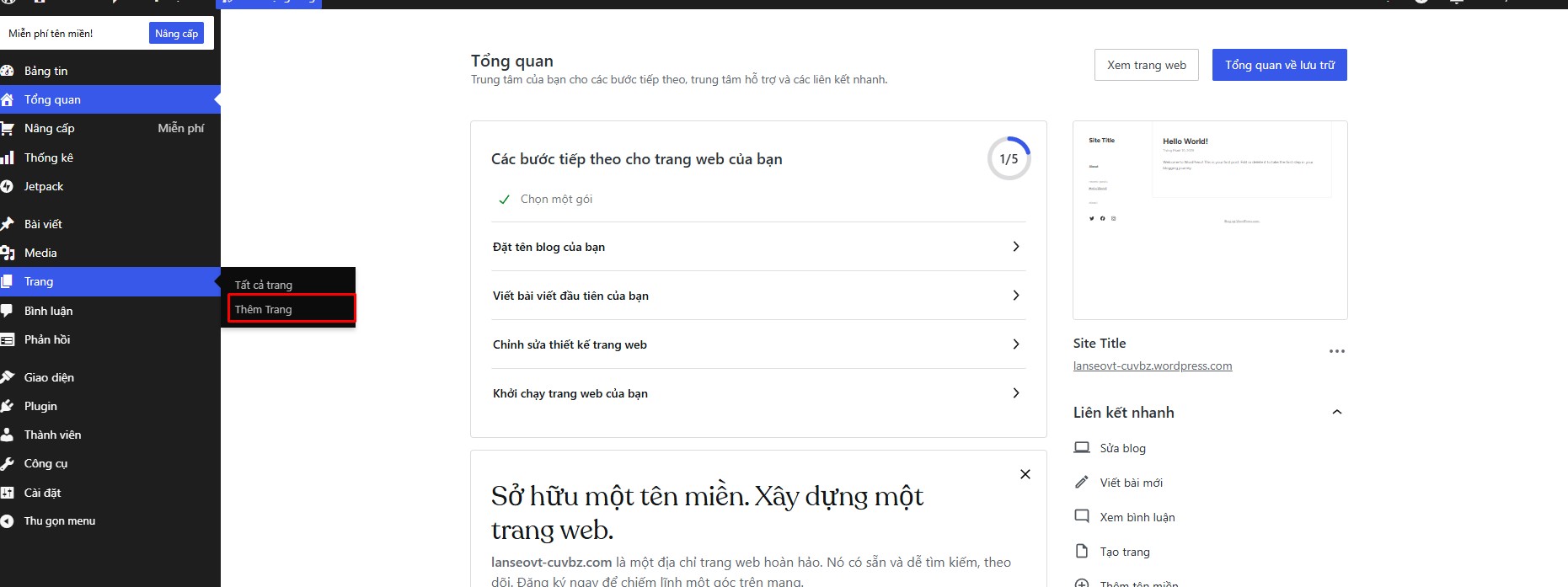Image resolution: width=1568 pixels, height=587 pixels.
Task: Open the Cài đặt menu item
Action: 110,493
